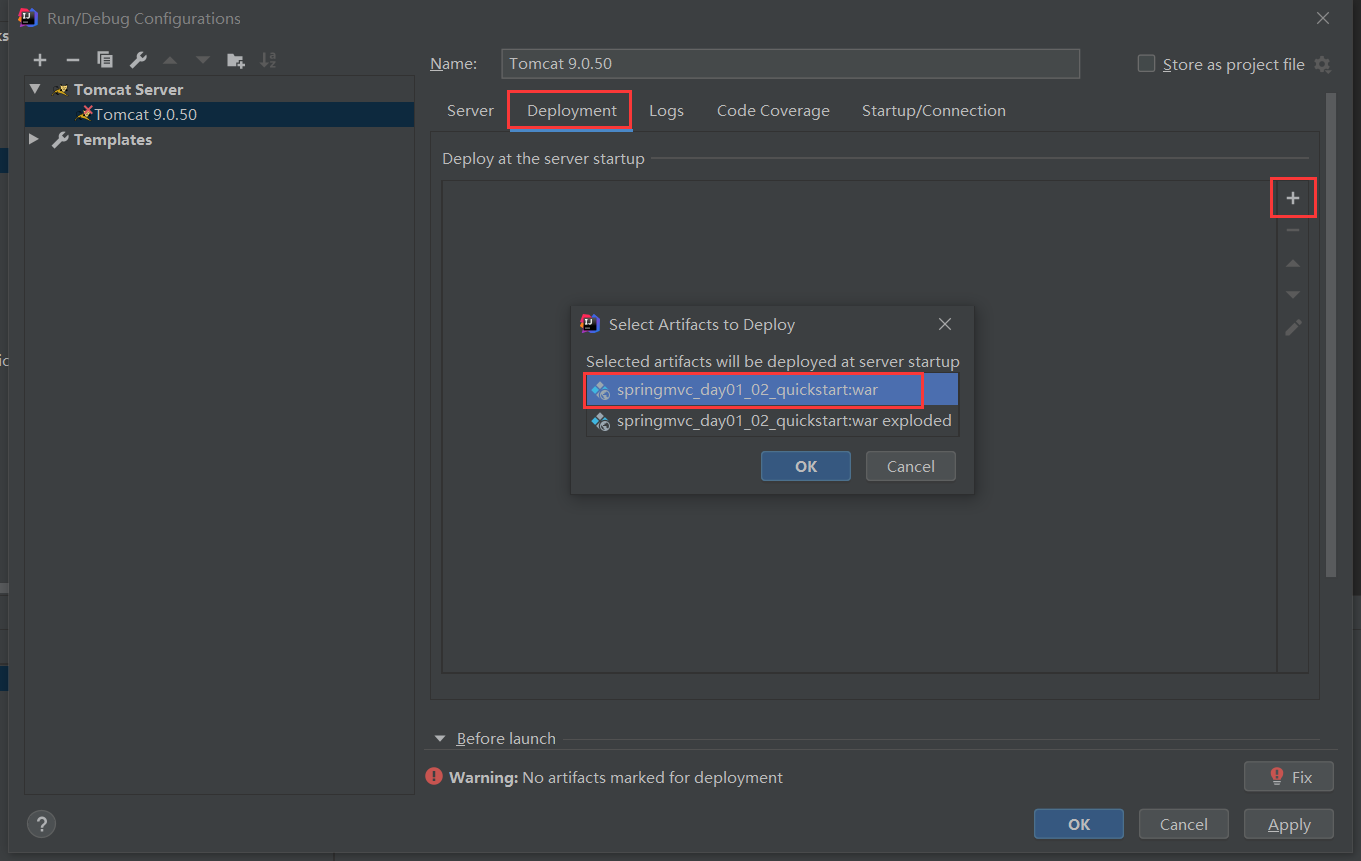Sort configurations alphabetically icon
1361x861 pixels.
(268, 60)
